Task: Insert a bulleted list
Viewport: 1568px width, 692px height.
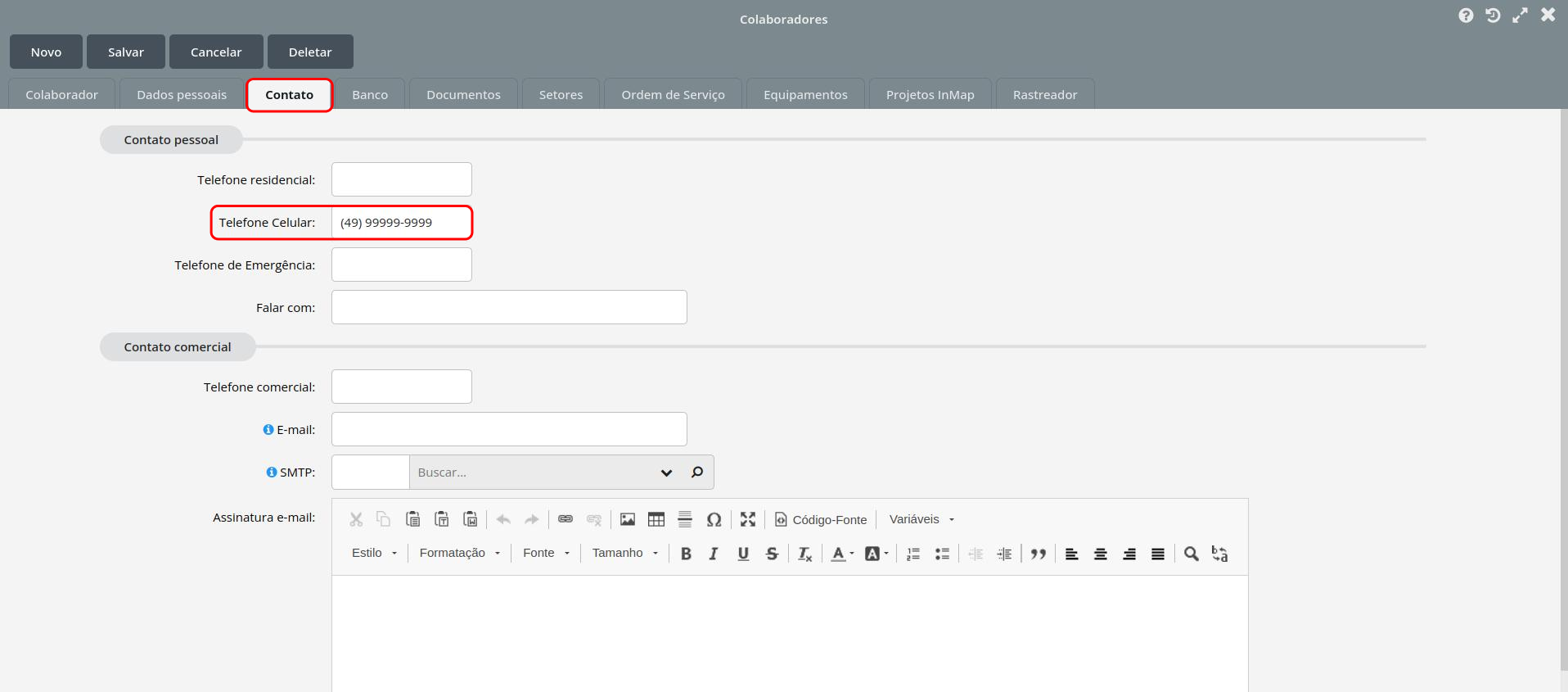Action: 942,554
